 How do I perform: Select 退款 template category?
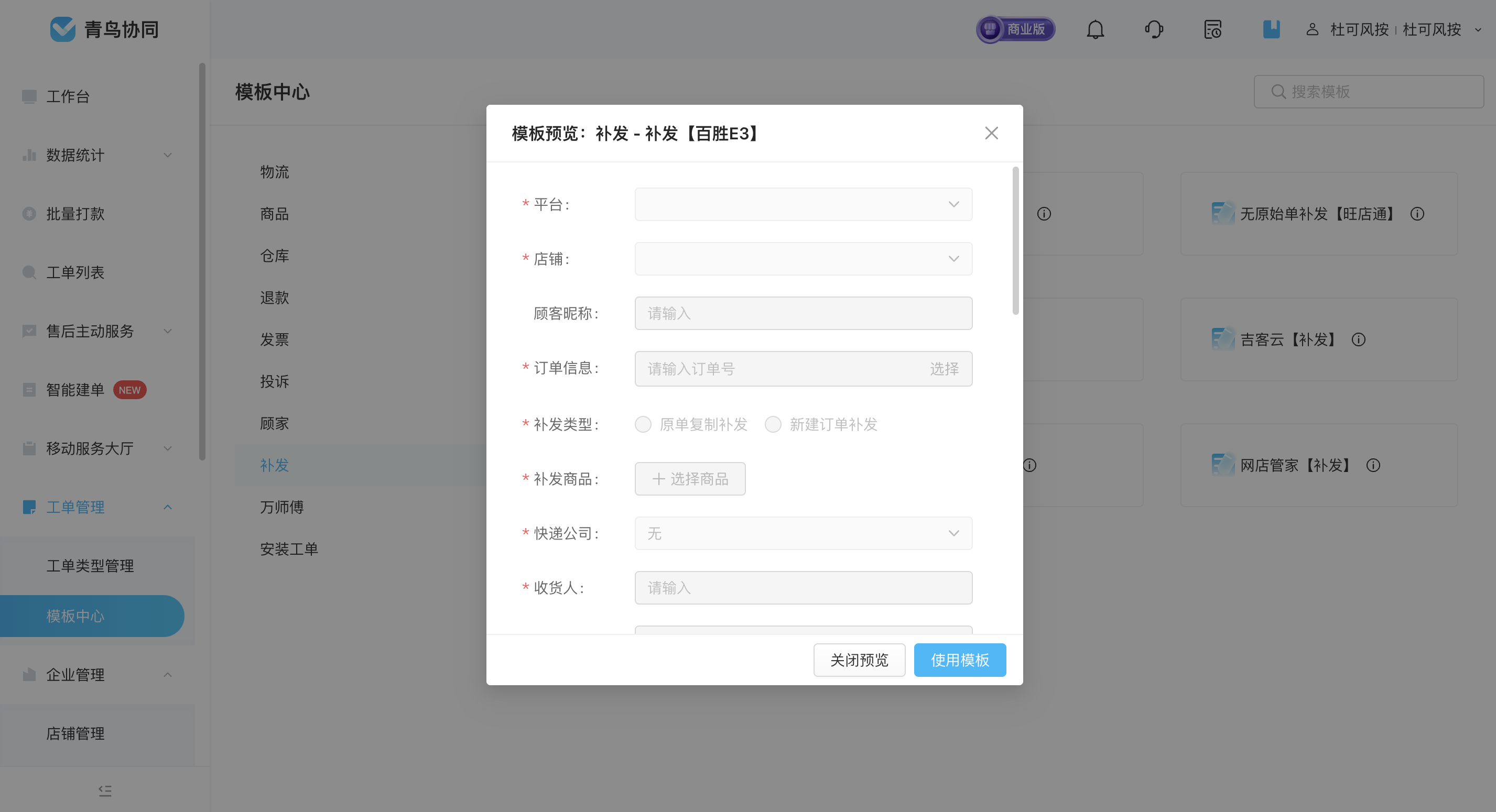pos(275,298)
